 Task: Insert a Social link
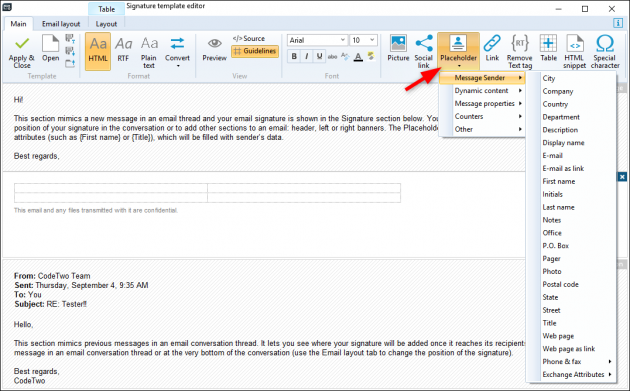pos(423,52)
